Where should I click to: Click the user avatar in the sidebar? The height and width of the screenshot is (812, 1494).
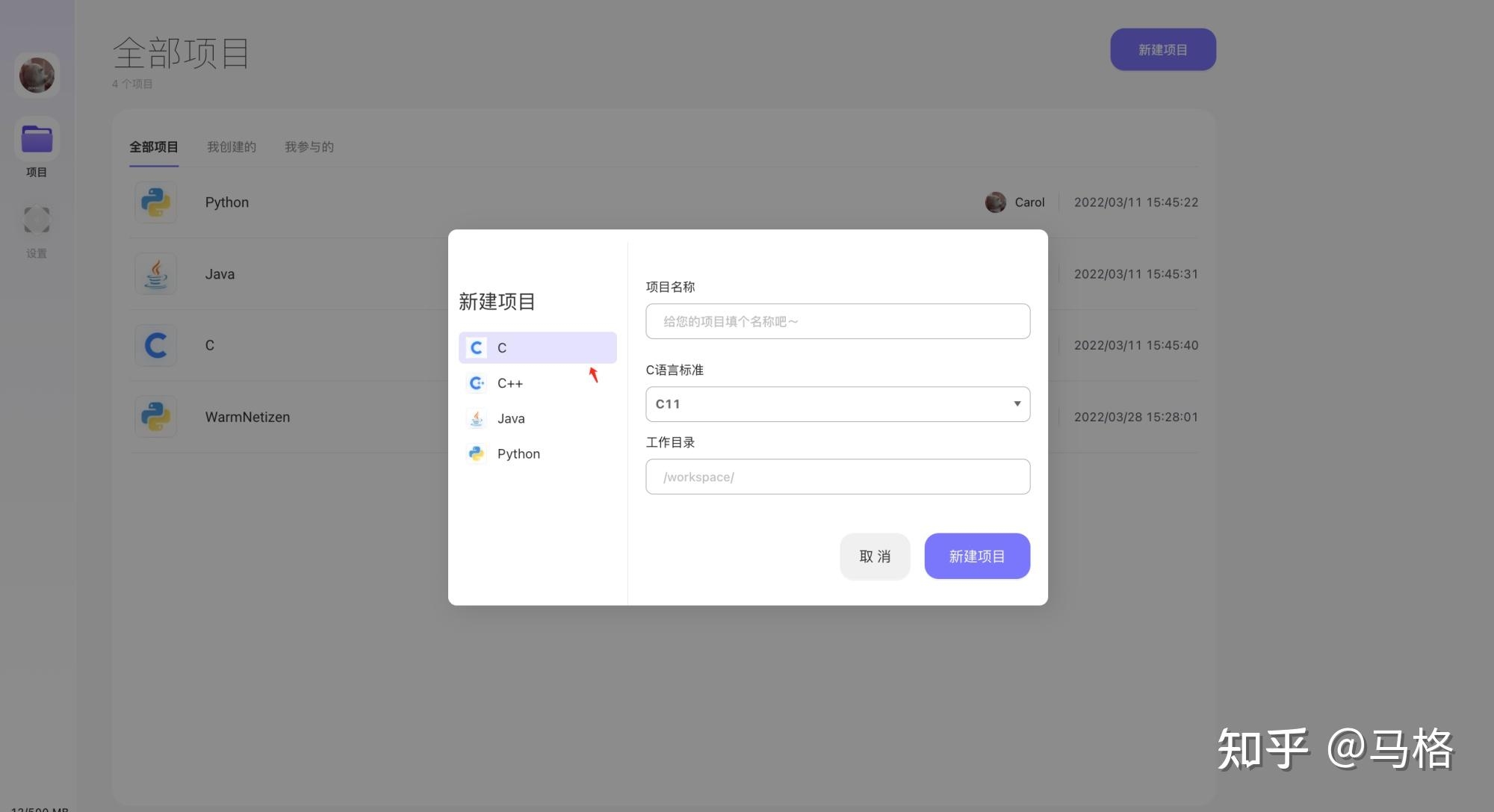tap(37, 75)
